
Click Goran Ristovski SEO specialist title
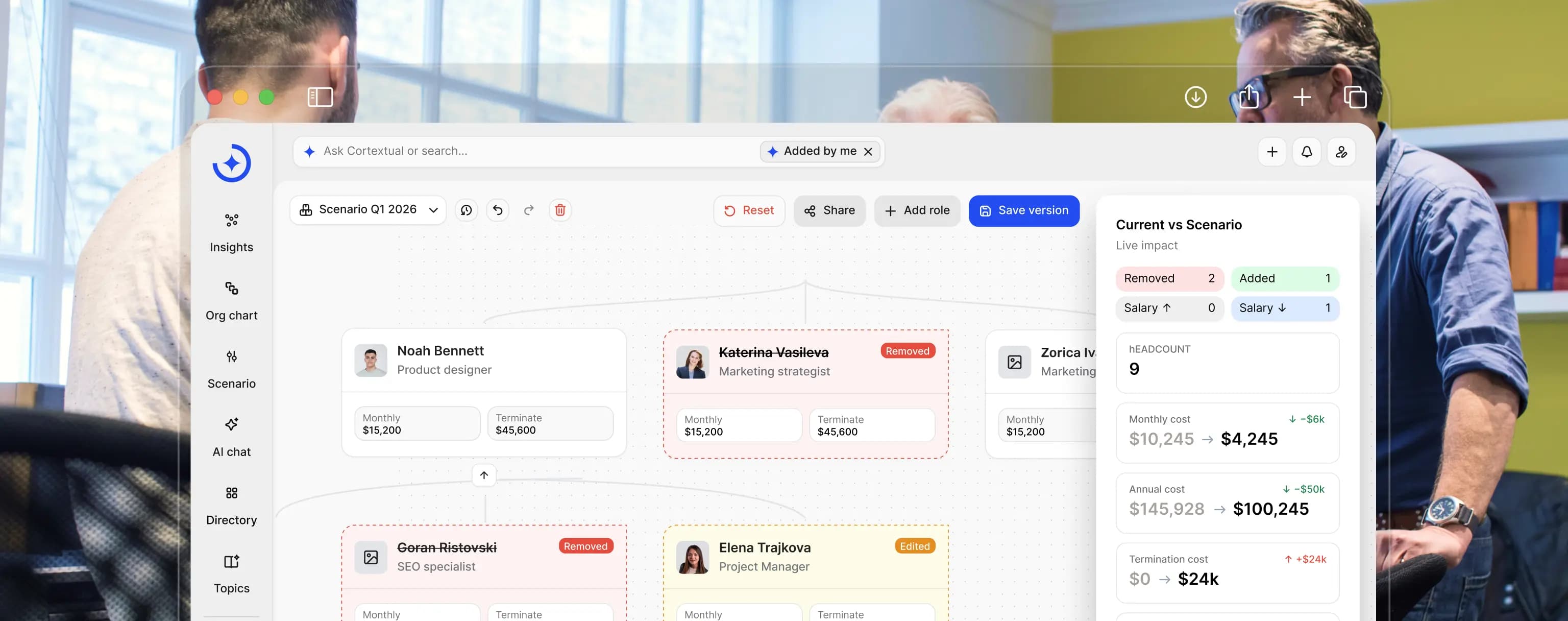(x=436, y=567)
